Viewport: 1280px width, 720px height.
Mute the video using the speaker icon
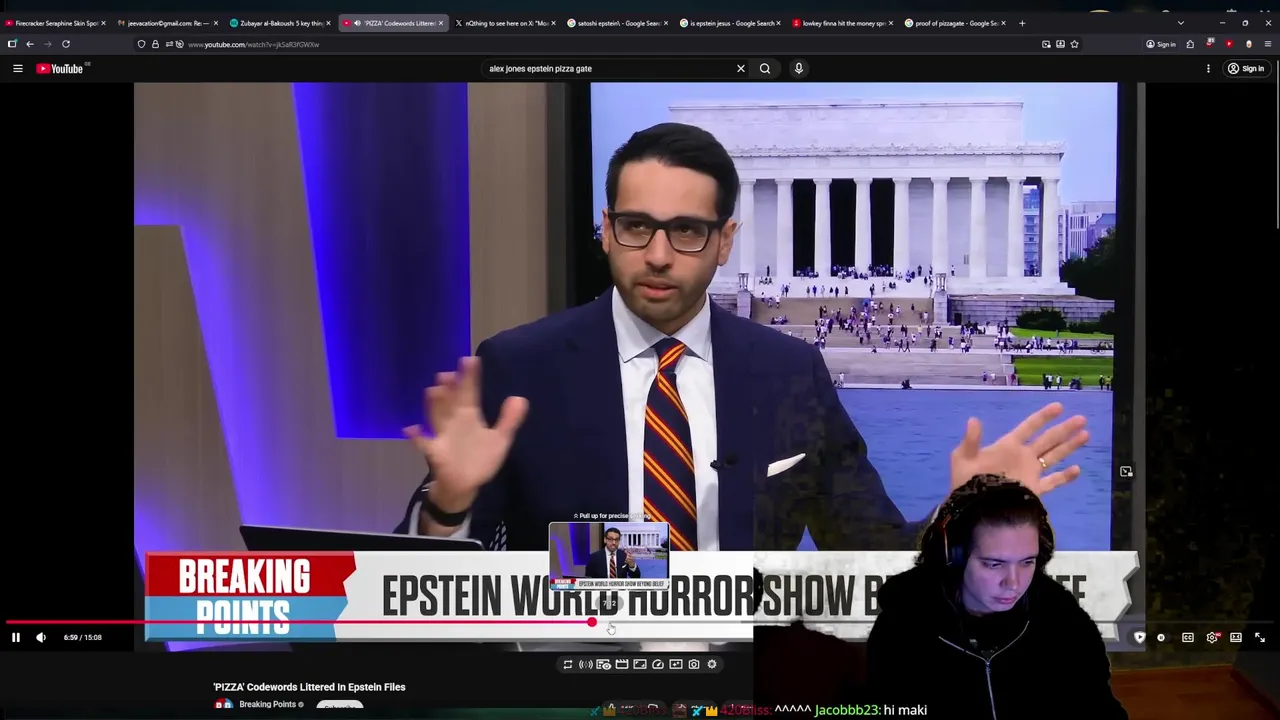click(41, 637)
